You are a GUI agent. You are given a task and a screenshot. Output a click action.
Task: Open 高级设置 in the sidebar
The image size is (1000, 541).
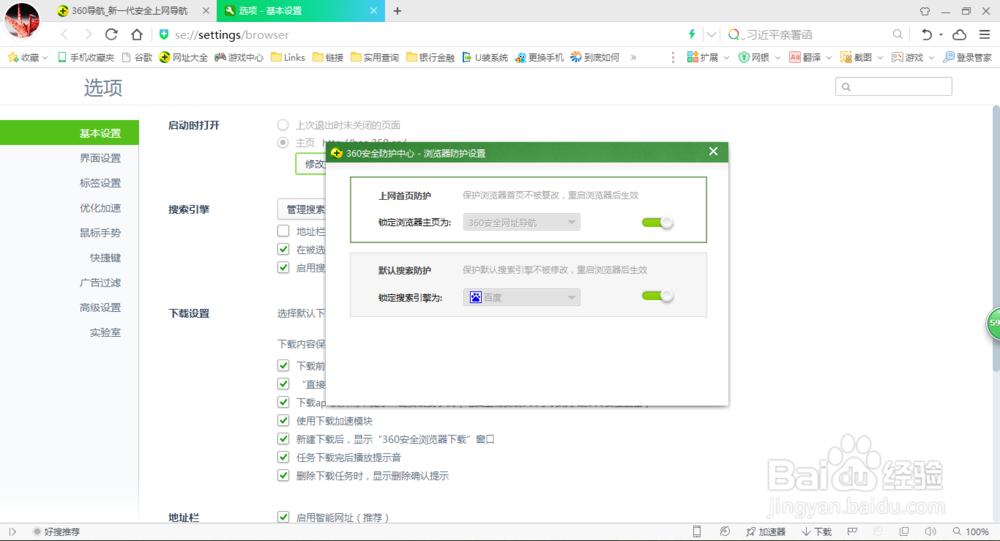click(x=100, y=308)
